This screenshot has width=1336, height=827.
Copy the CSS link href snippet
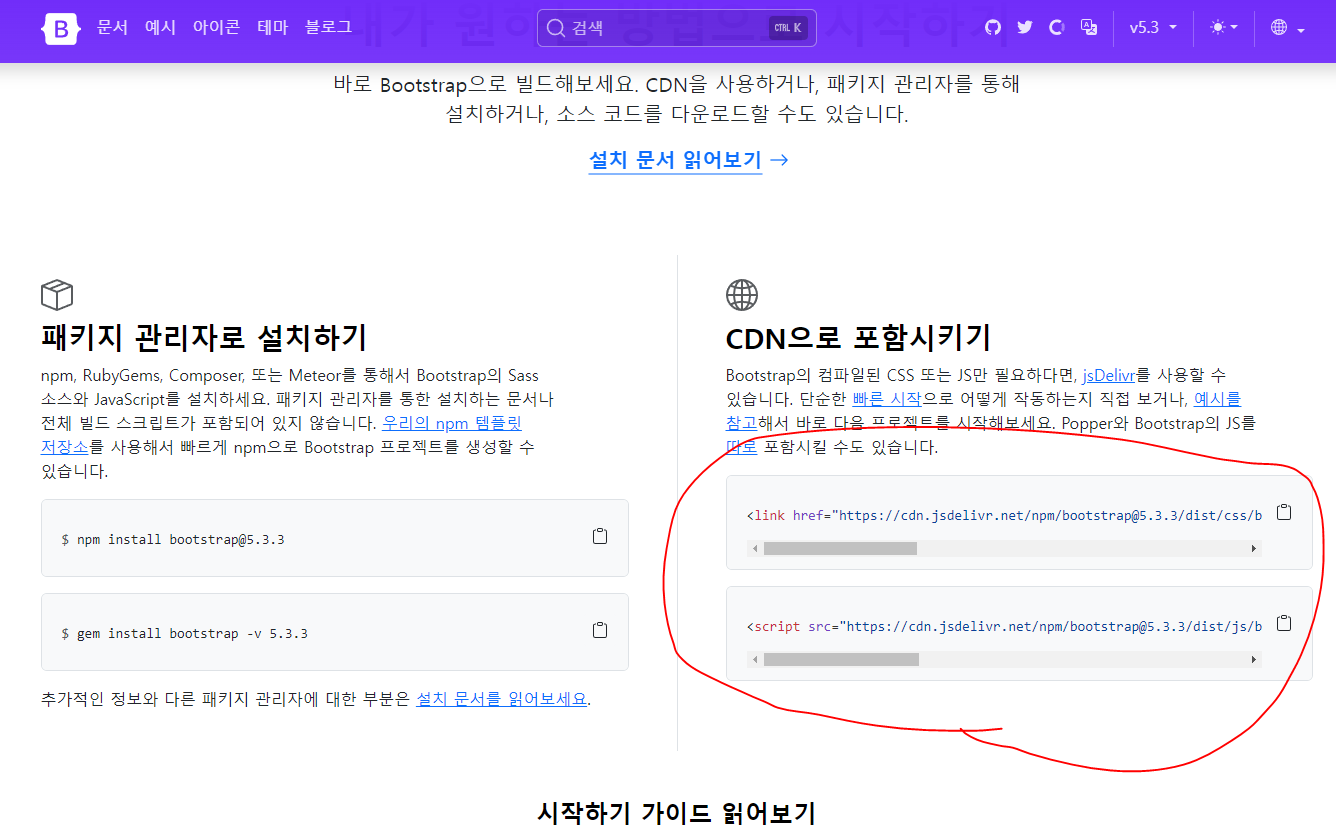[1285, 512]
